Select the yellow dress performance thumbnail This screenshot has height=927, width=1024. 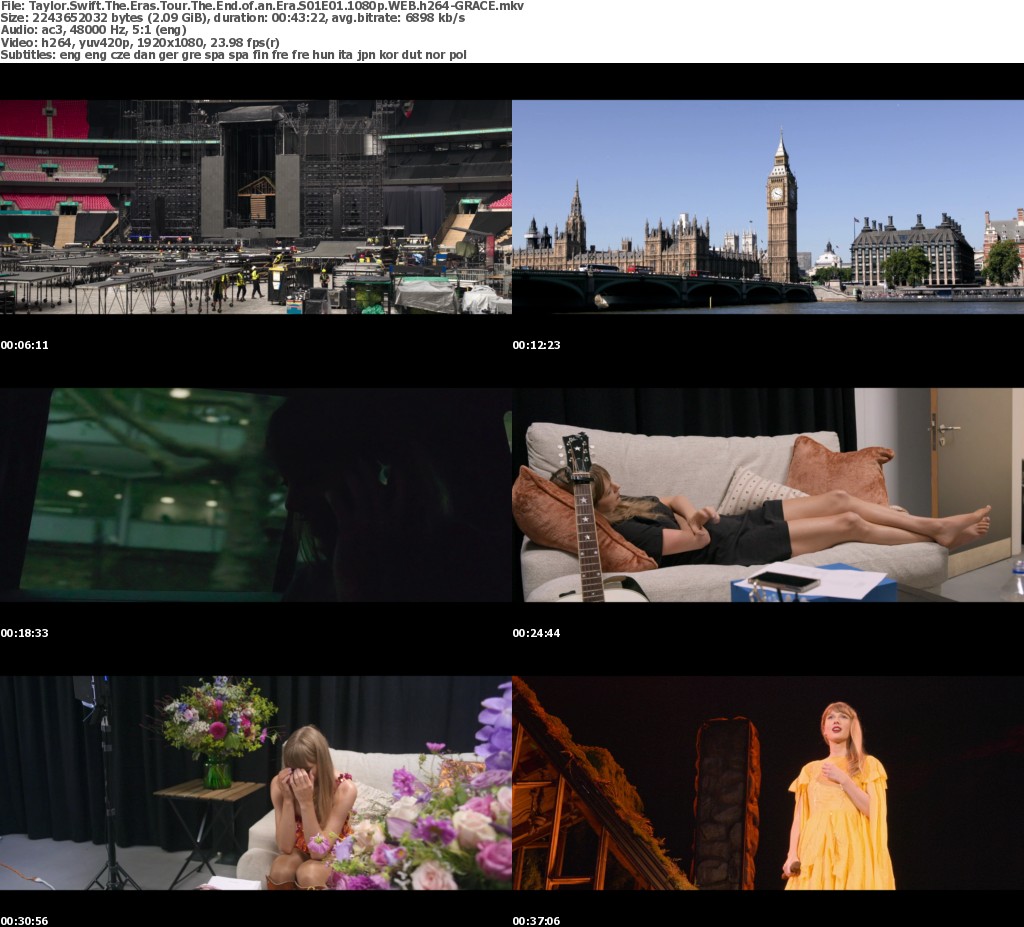pos(768,783)
